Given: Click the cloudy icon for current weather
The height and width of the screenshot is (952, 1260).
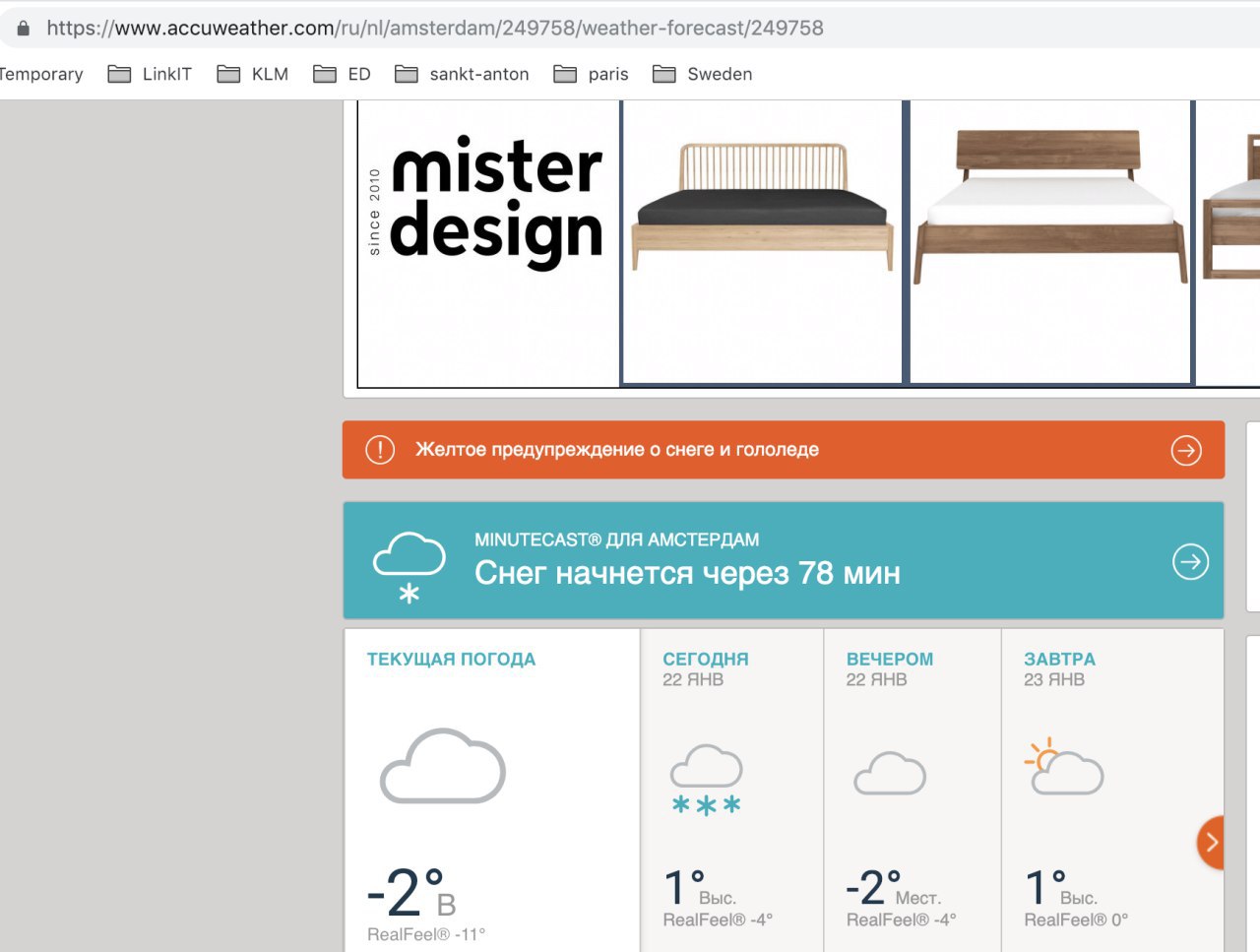Looking at the screenshot, I should point(443,766).
